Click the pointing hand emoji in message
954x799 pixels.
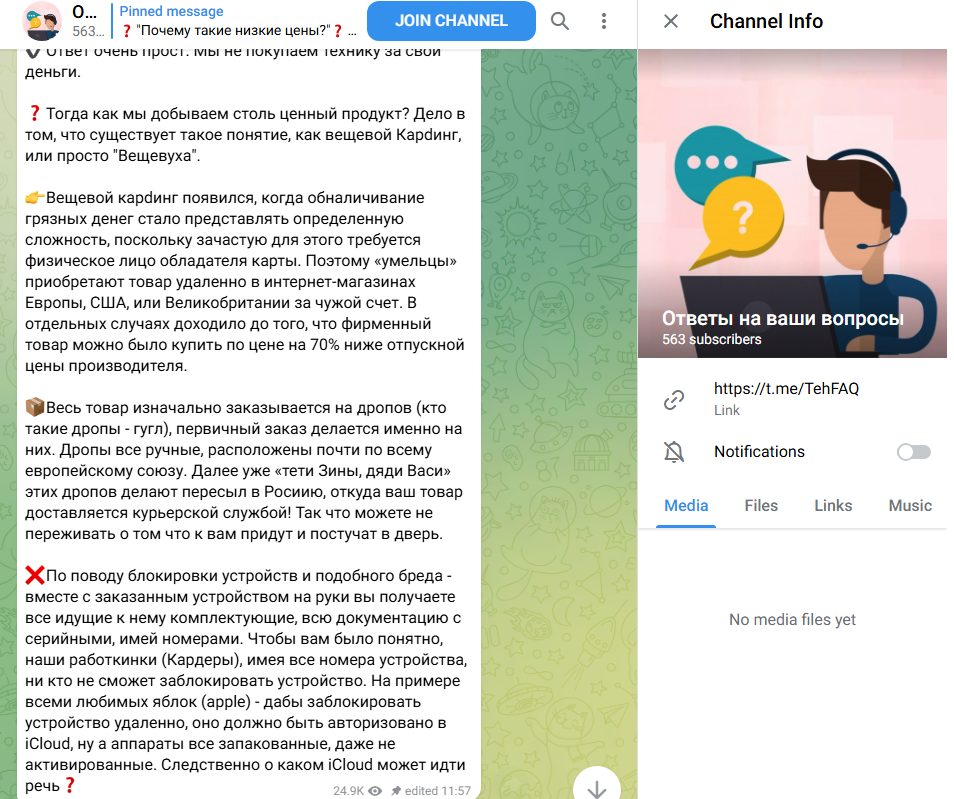point(35,197)
